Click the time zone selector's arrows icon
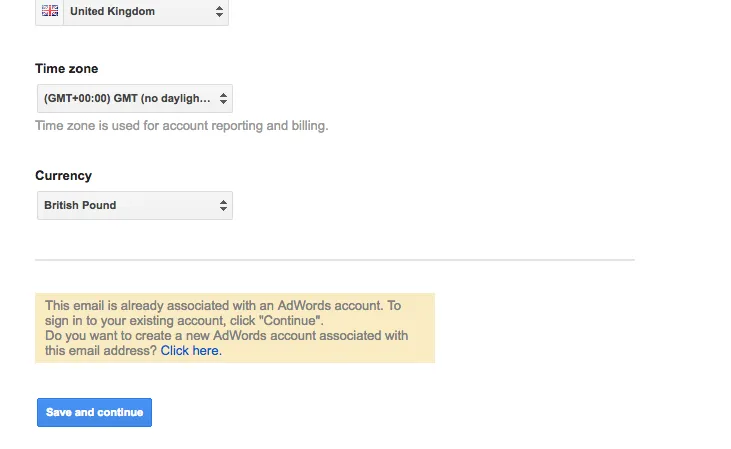The width and height of the screenshot is (731, 449). pyautogui.click(x=223, y=98)
